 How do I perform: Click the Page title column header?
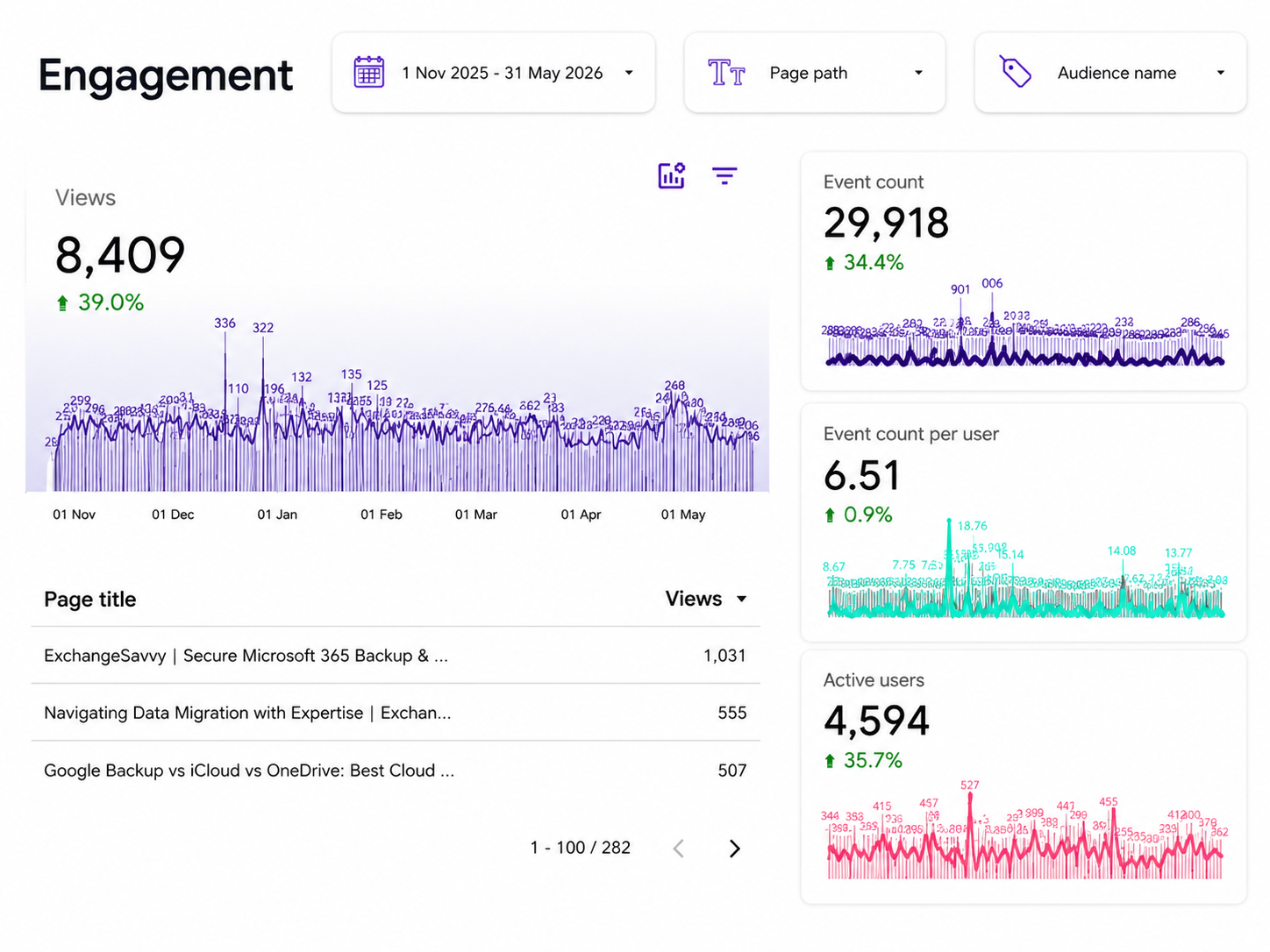pyautogui.click(x=90, y=599)
